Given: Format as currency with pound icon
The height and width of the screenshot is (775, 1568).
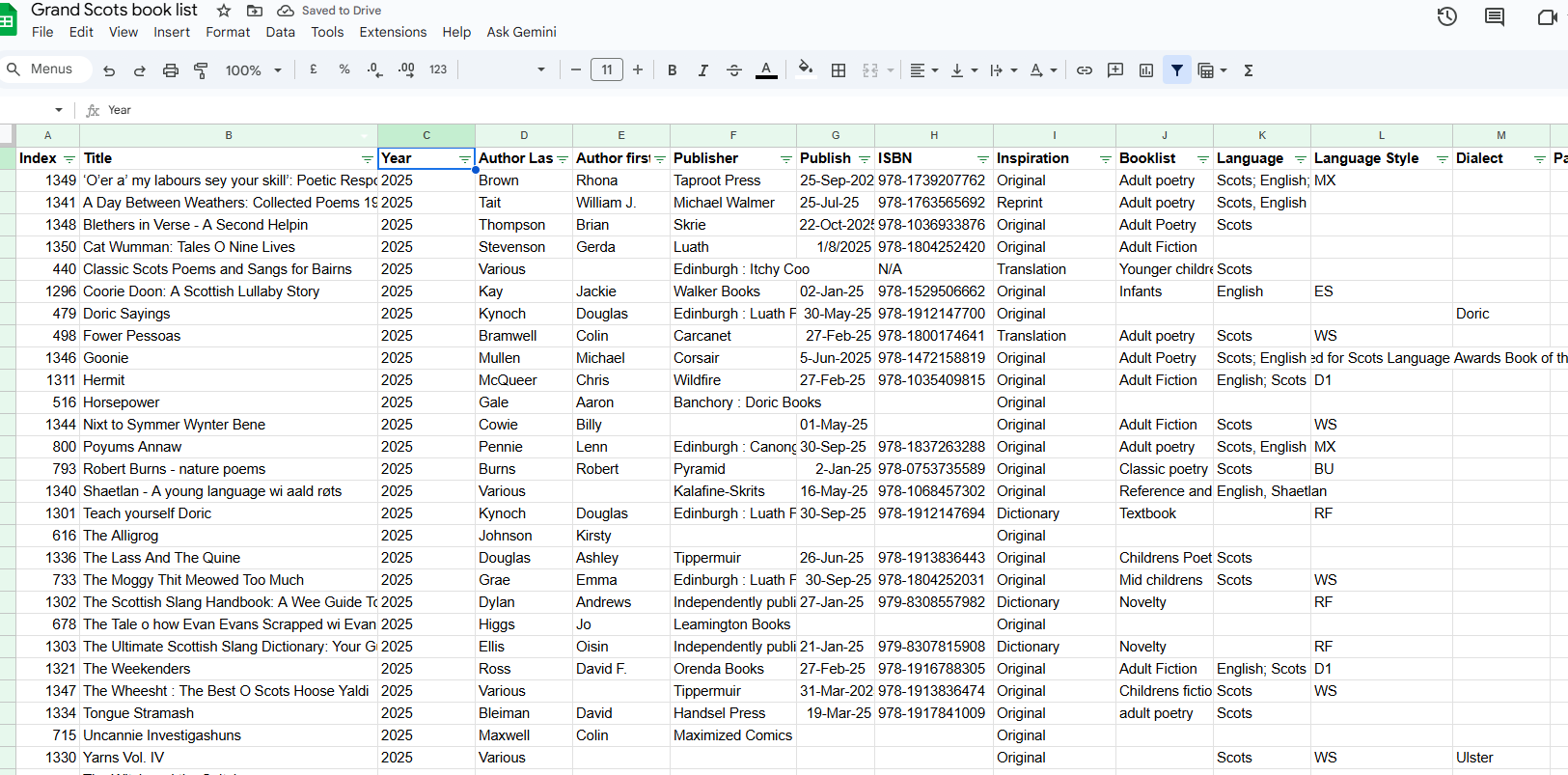Looking at the screenshot, I should coord(314,69).
